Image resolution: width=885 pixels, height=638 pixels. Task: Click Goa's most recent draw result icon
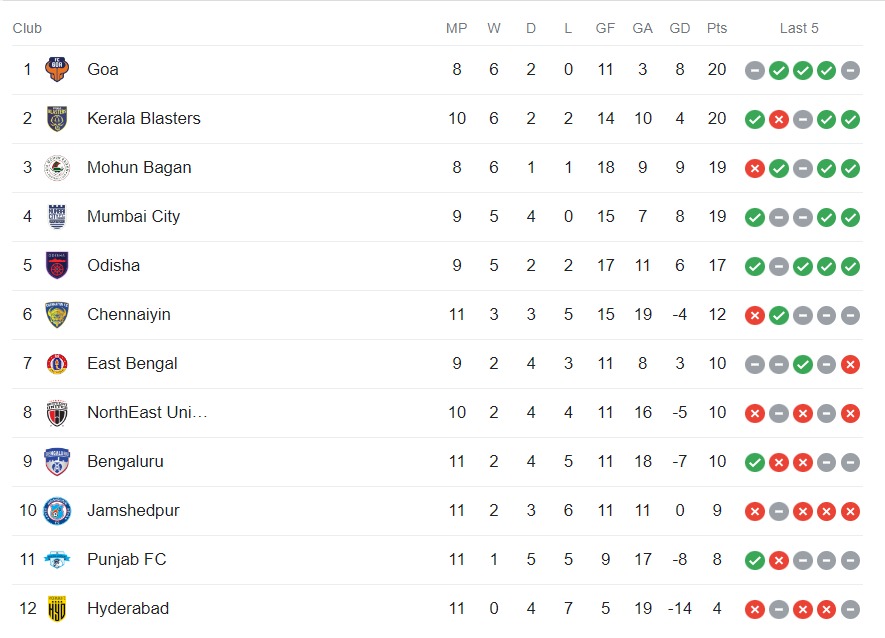(850, 70)
